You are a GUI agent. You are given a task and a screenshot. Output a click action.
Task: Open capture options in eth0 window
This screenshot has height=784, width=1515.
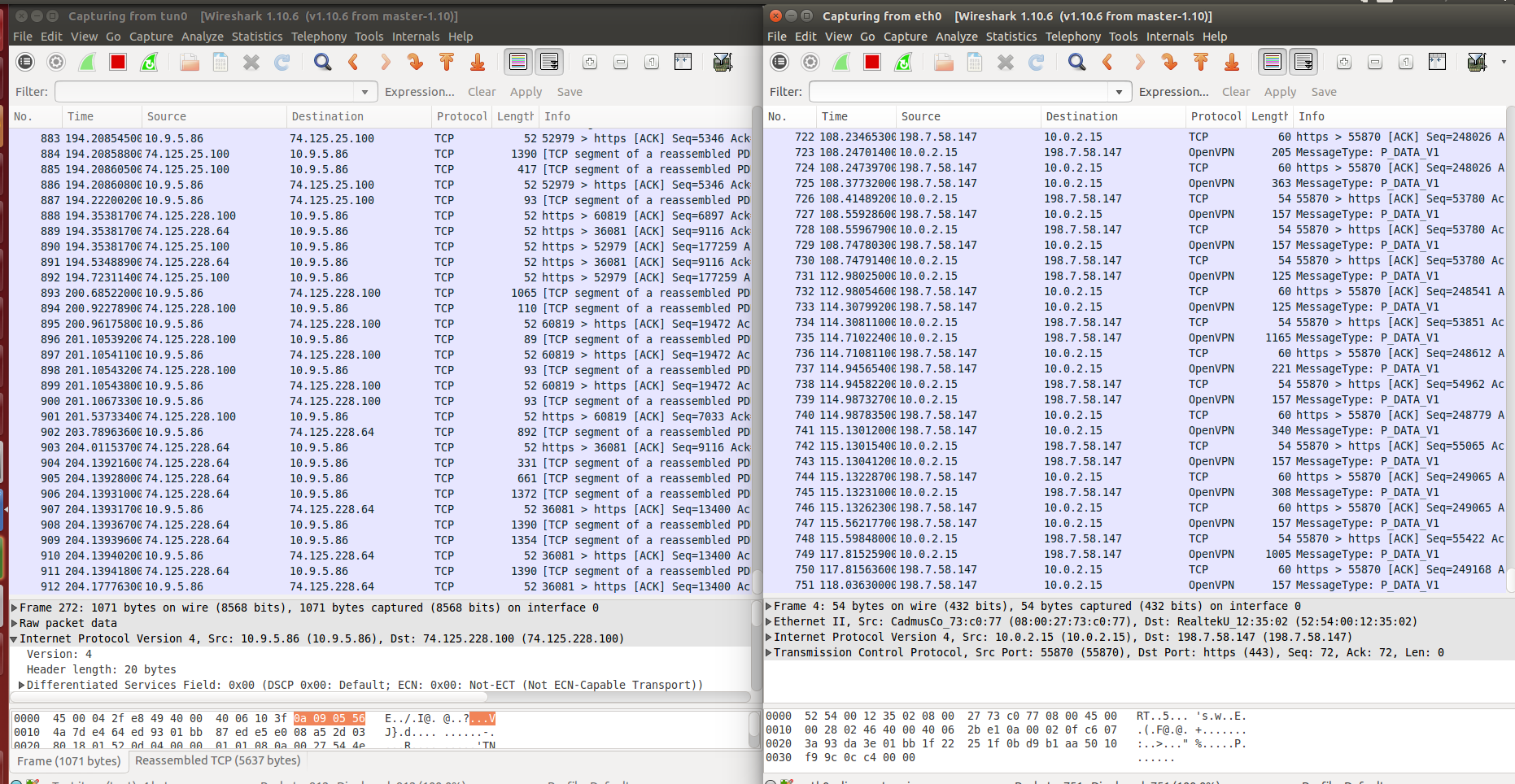pyautogui.click(x=810, y=62)
